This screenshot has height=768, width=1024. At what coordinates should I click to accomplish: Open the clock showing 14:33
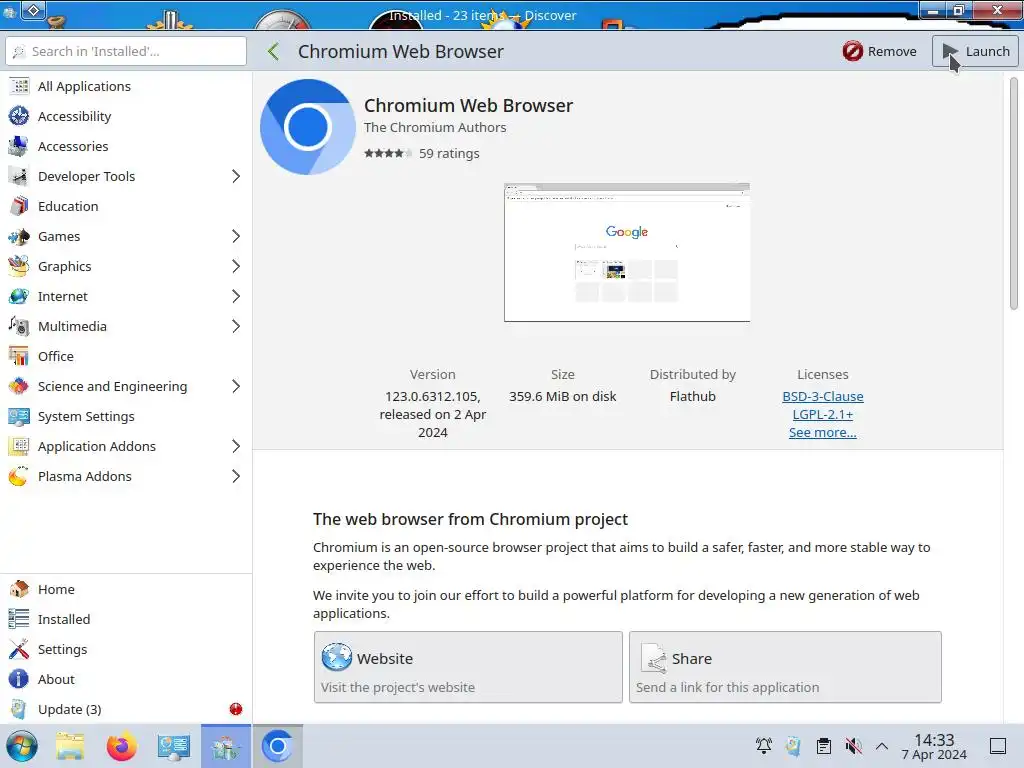point(934,746)
